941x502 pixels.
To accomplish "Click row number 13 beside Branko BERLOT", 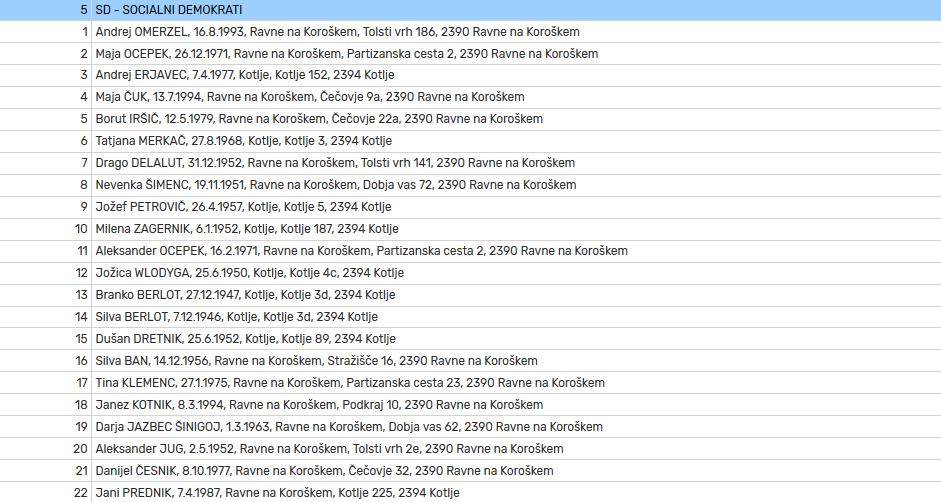I will coord(81,295).
